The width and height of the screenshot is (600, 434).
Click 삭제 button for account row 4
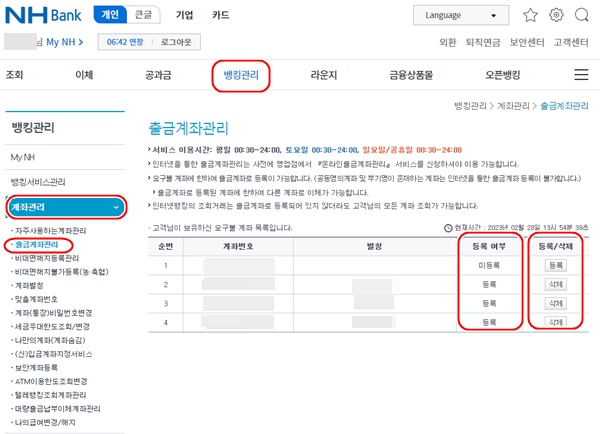(556, 322)
